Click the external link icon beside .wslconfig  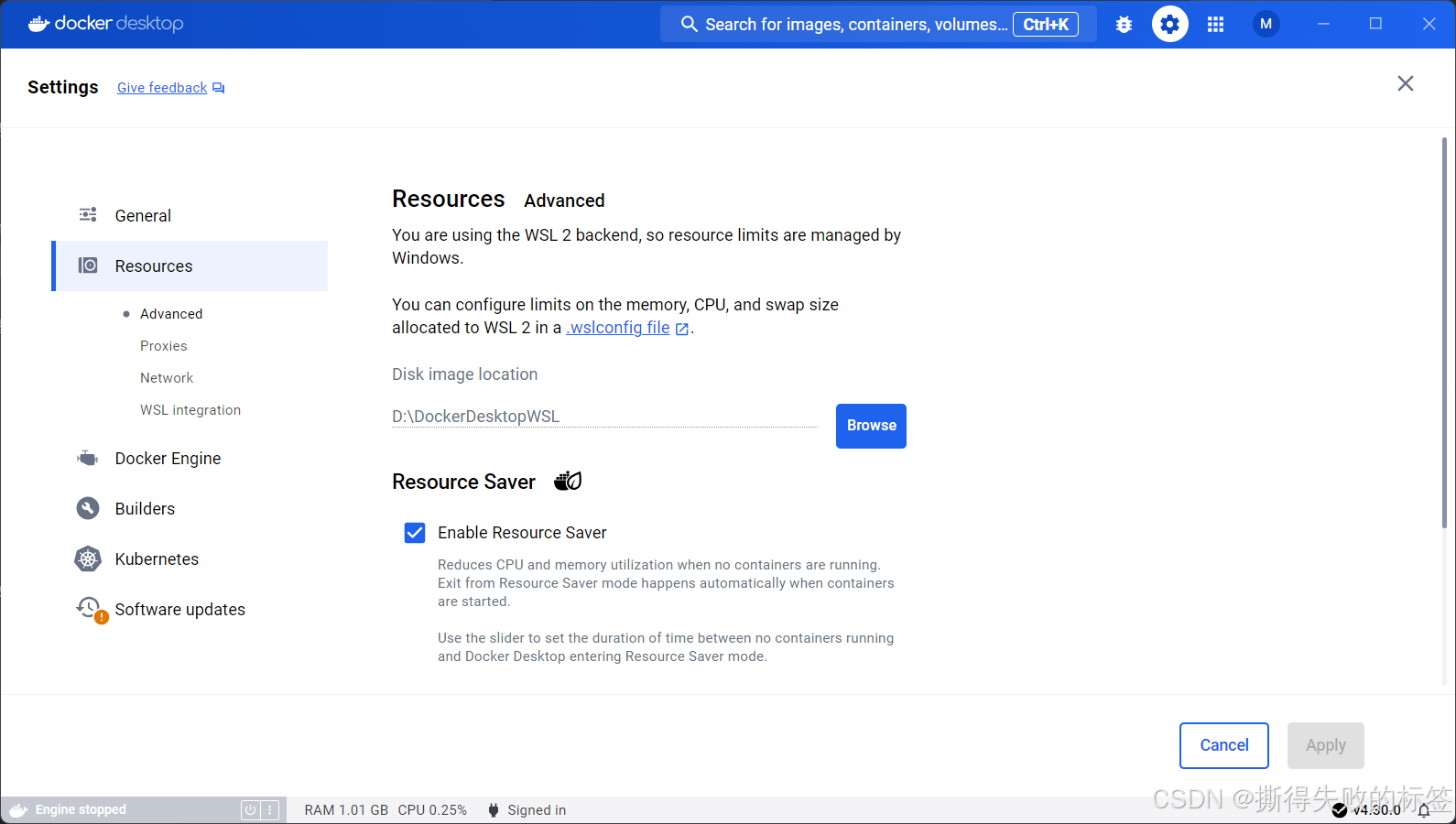coord(681,329)
